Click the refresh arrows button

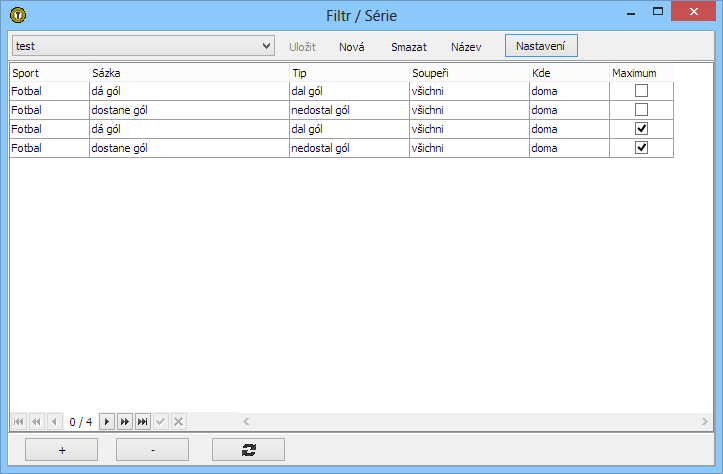coord(248,450)
